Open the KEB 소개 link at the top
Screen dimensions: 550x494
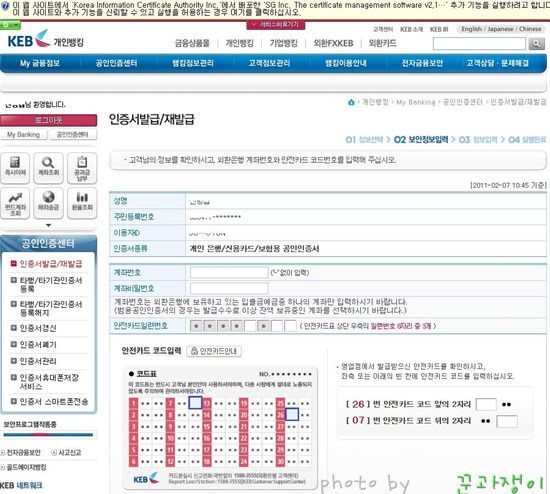(x=411, y=29)
